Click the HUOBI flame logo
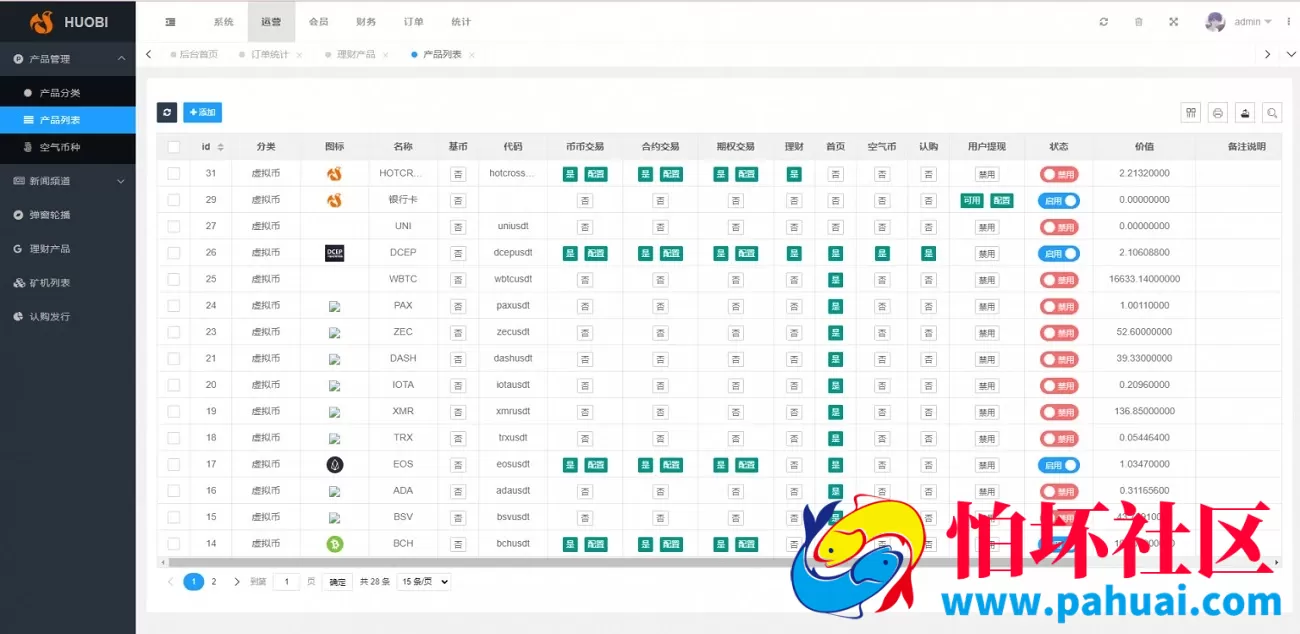This screenshot has width=1300, height=634. (42, 22)
